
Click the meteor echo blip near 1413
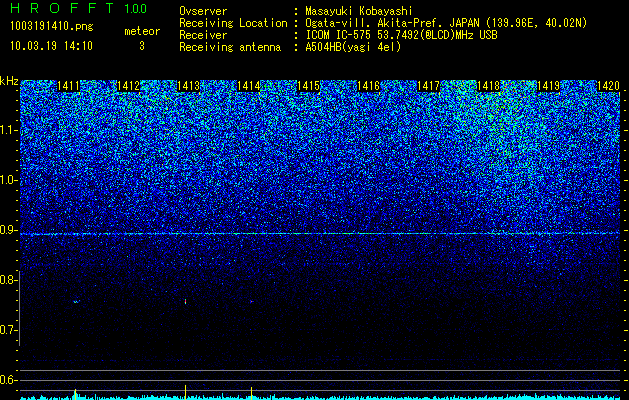(185, 301)
